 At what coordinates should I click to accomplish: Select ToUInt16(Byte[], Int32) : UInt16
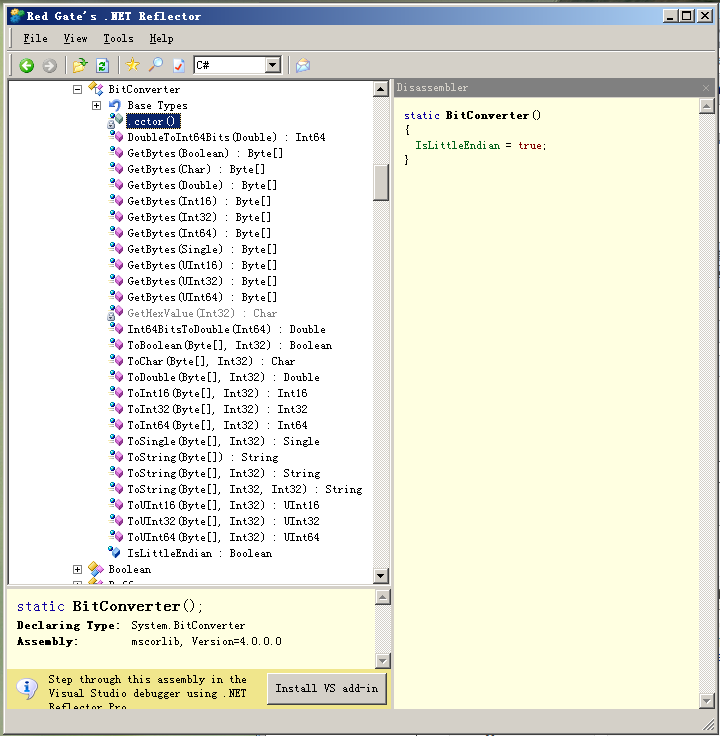pyautogui.click(x=223, y=505)
